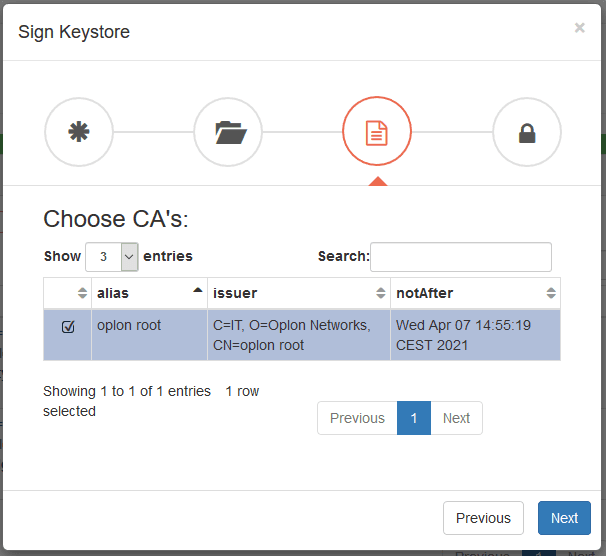
Task: Go to the open-folder wizard step
Action: (228, 132)
